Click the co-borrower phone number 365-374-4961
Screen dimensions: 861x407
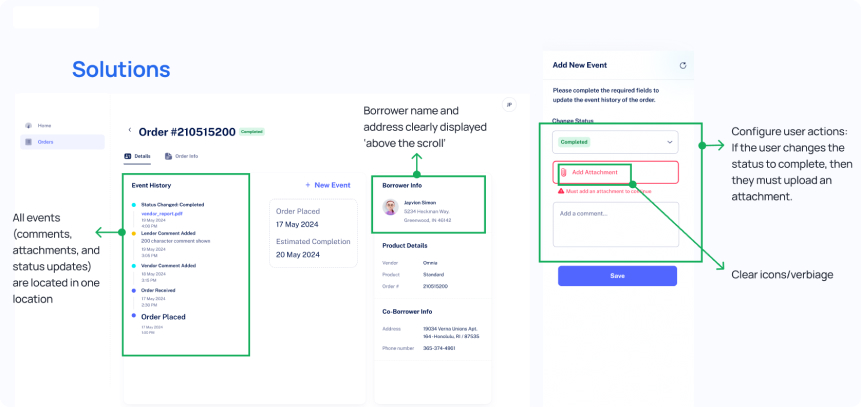pyautogui.click(x=439, y=348)
